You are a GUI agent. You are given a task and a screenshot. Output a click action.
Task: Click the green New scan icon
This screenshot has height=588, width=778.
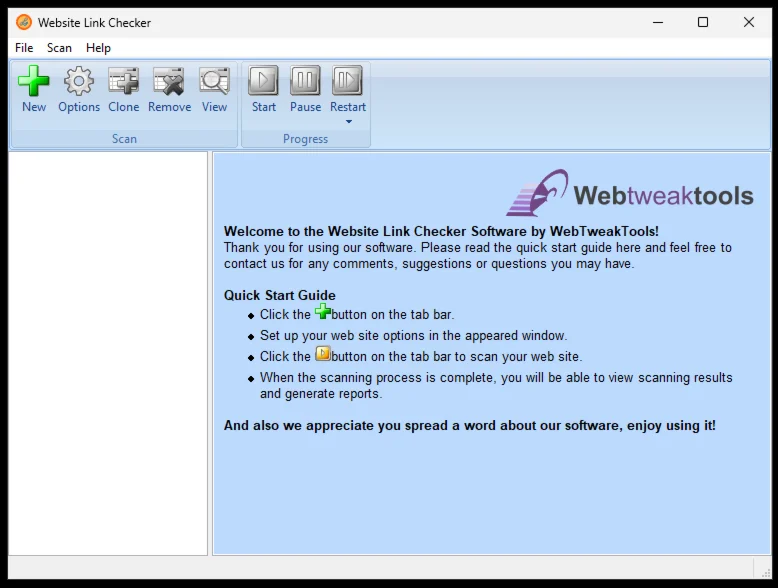point(34,81)
